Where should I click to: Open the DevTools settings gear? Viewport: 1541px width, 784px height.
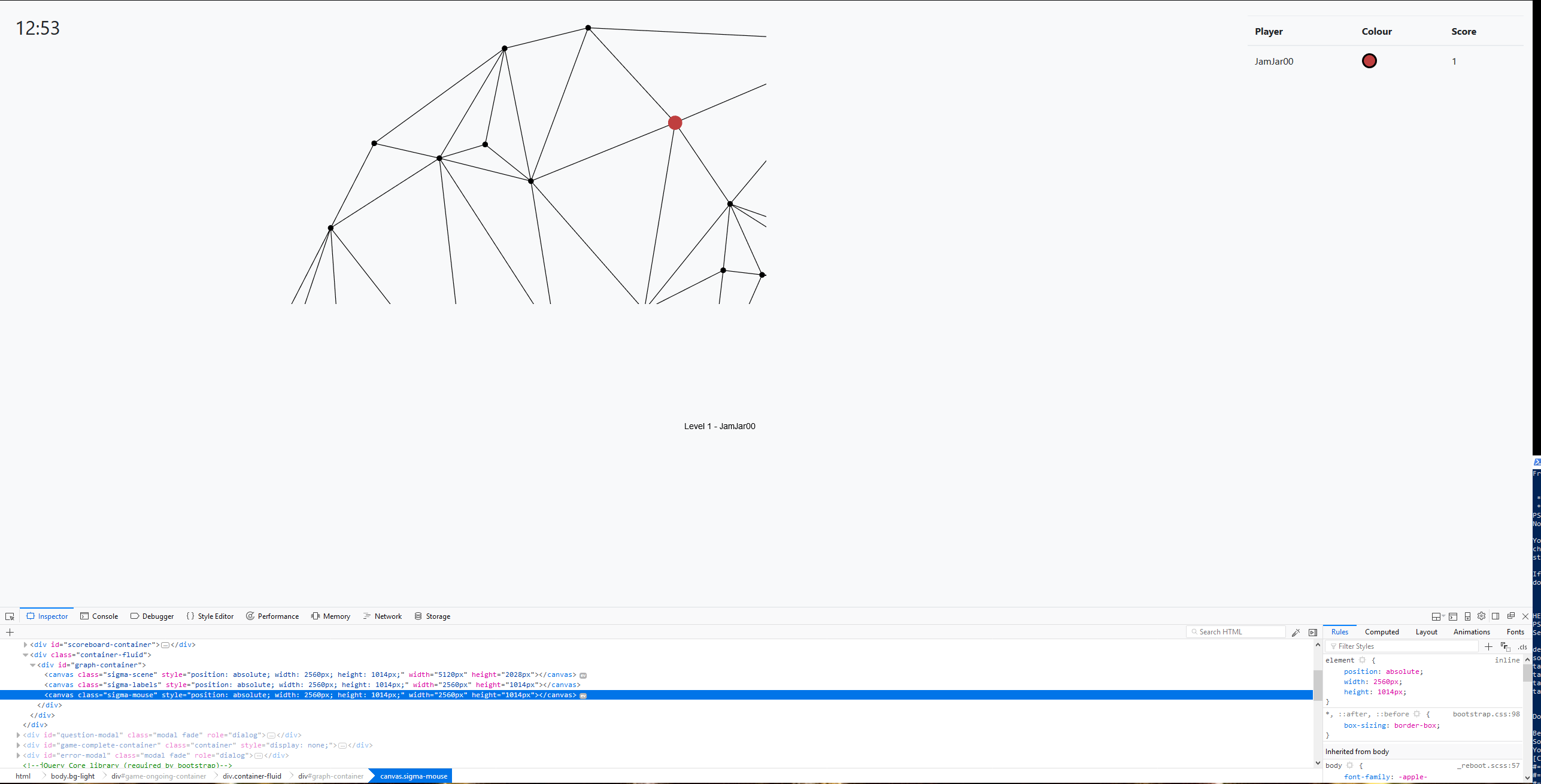(x=1481, y=616)
